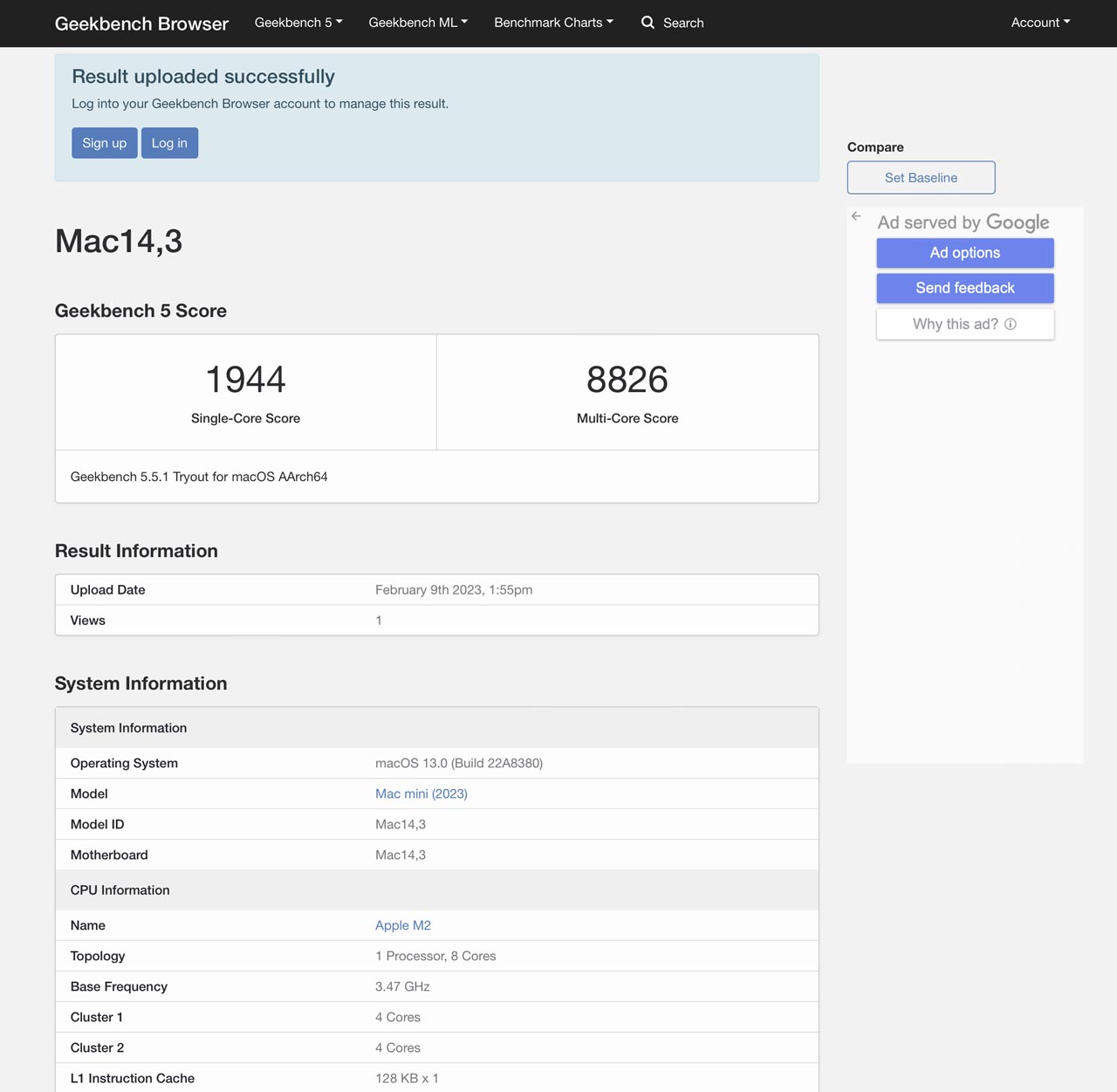
Task: Click the Single-Core Score label
Action: click(245, 418)
